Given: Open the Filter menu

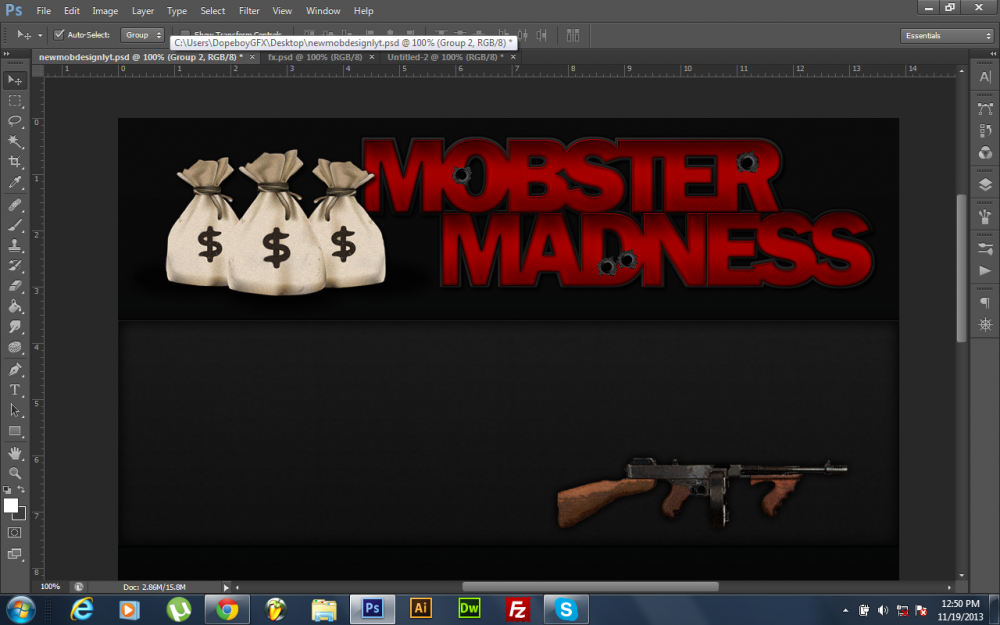Looking at the screenshot, I should [x=249, y=11].
